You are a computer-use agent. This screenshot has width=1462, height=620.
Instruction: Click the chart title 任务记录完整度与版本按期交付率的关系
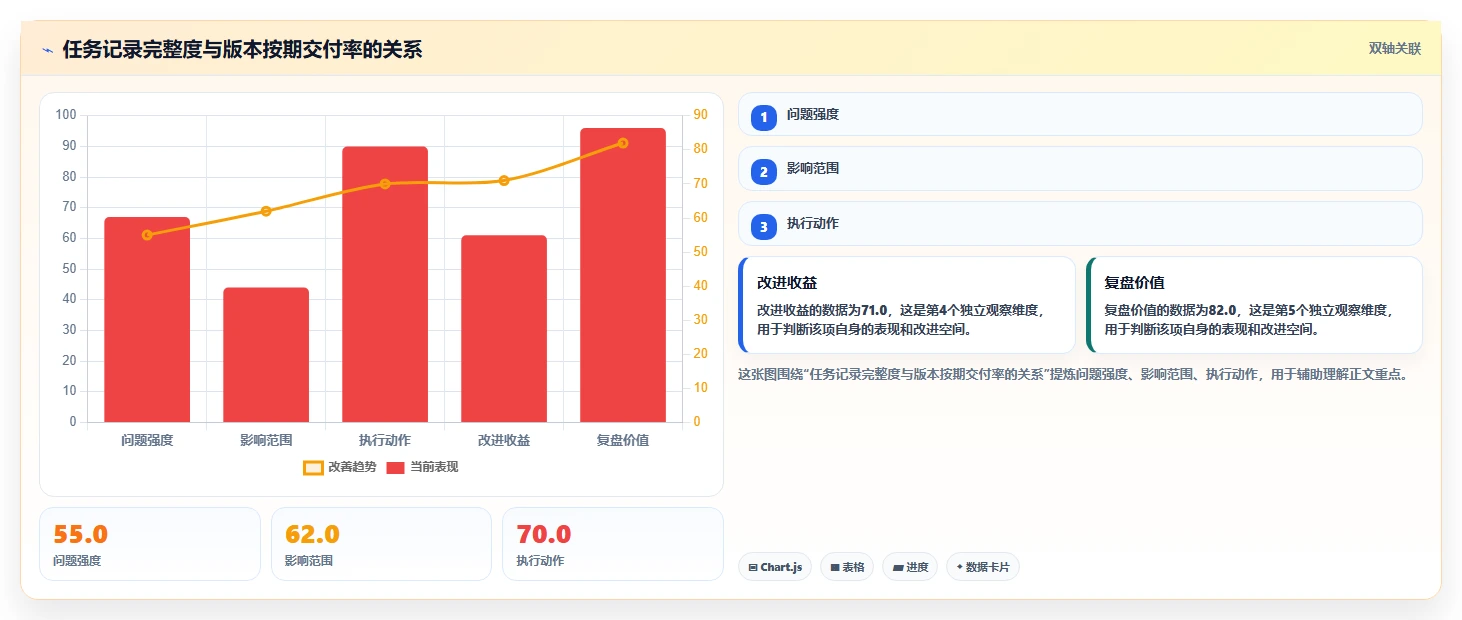(242, 50)
